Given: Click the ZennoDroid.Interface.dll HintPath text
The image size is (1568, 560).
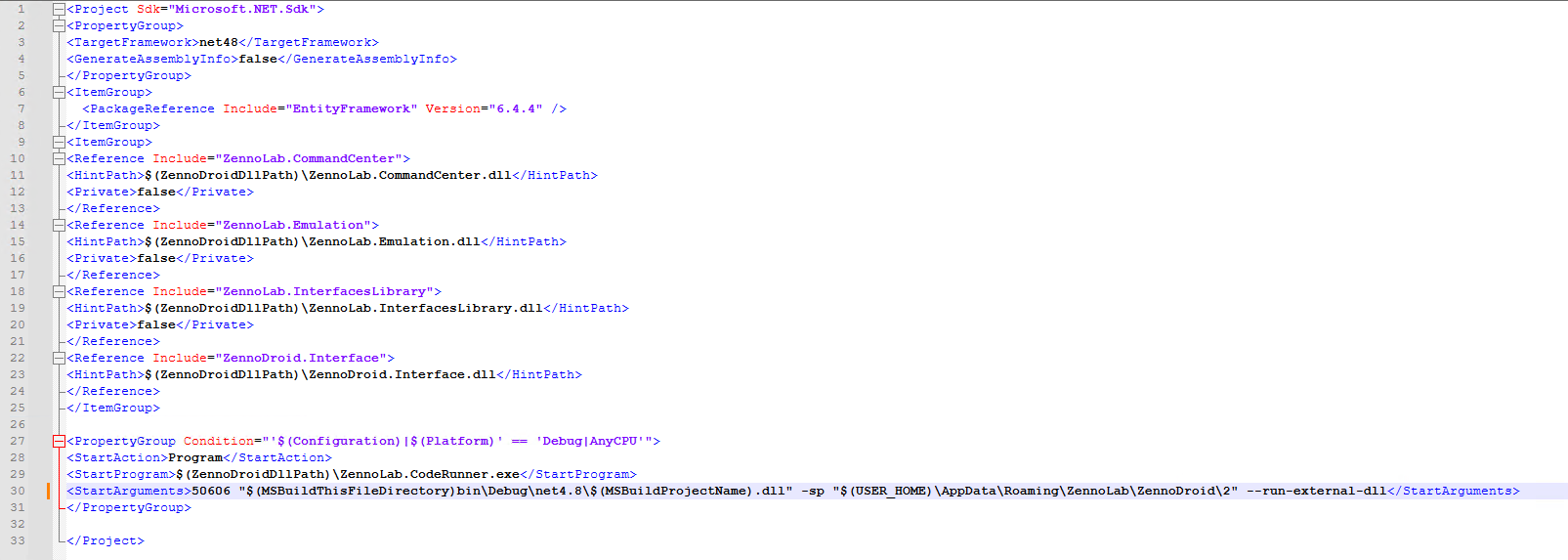Looking at the screenshot, I should click(x=320, y=374).
